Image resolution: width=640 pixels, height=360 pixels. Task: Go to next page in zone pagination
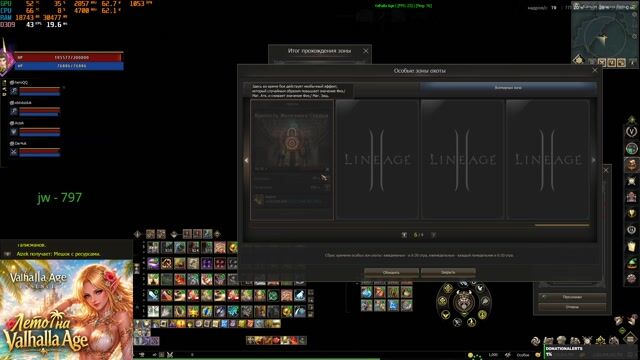point(433,235)
